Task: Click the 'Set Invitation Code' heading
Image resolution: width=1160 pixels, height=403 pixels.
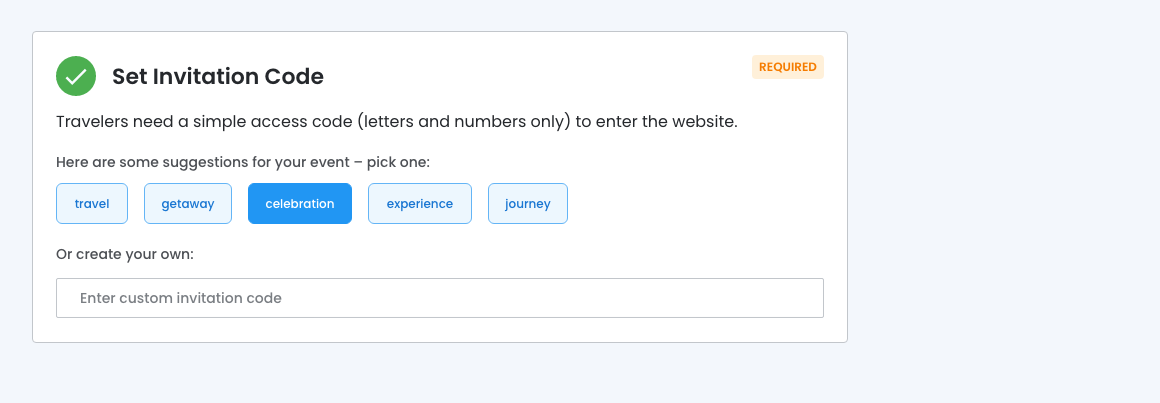Action: click(x=217, y=76)
